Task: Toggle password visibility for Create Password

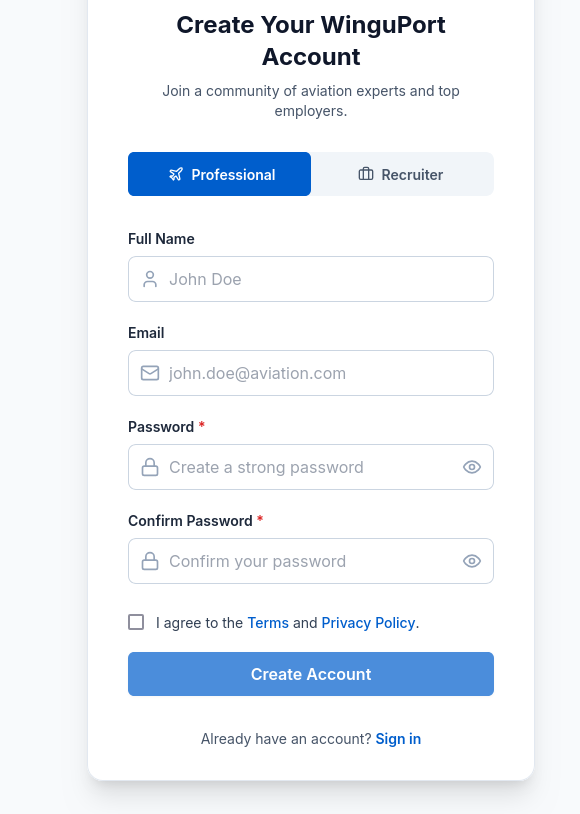Action: click(x=471, y=467)
